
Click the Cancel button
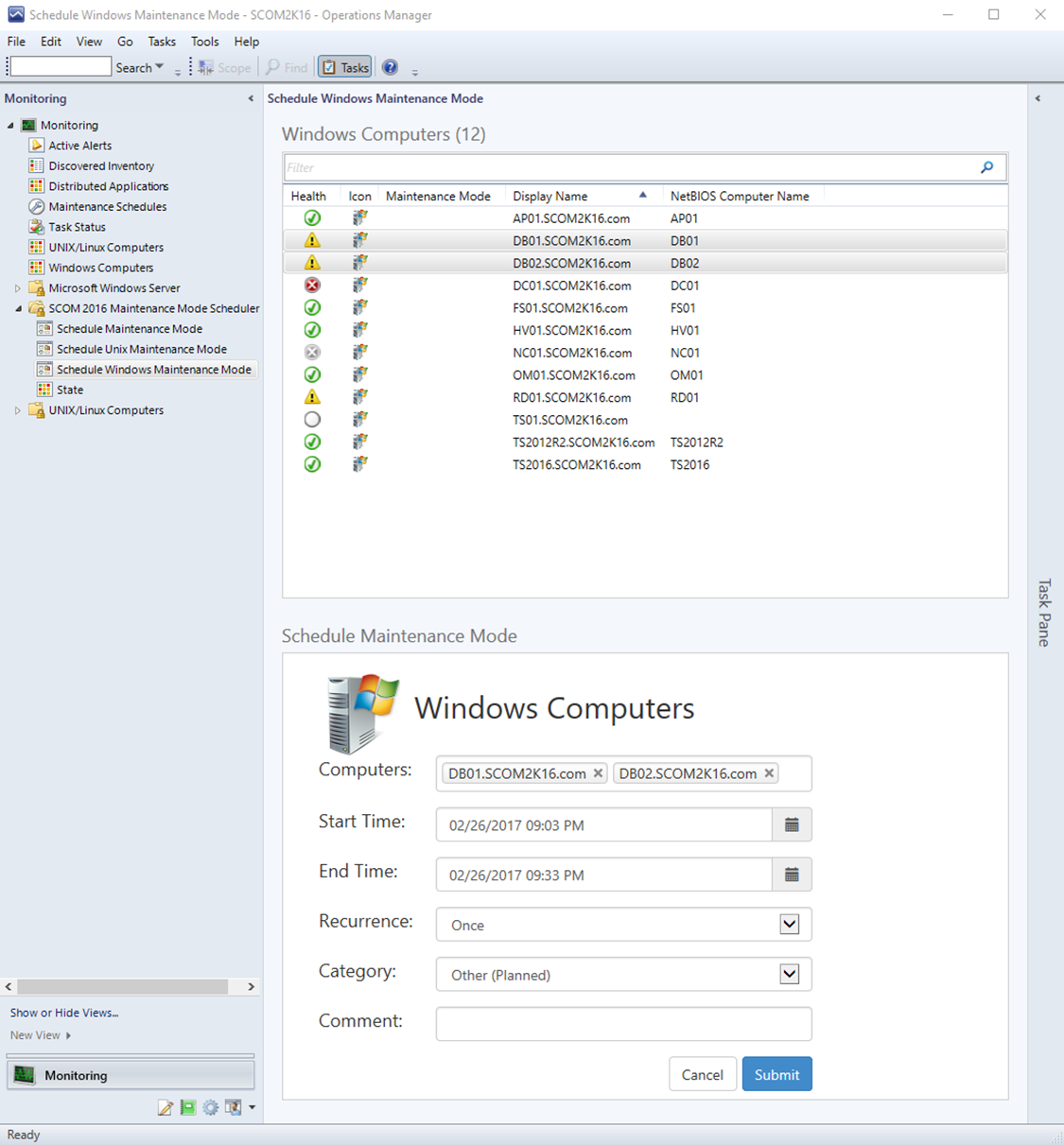pos(703,1074)
